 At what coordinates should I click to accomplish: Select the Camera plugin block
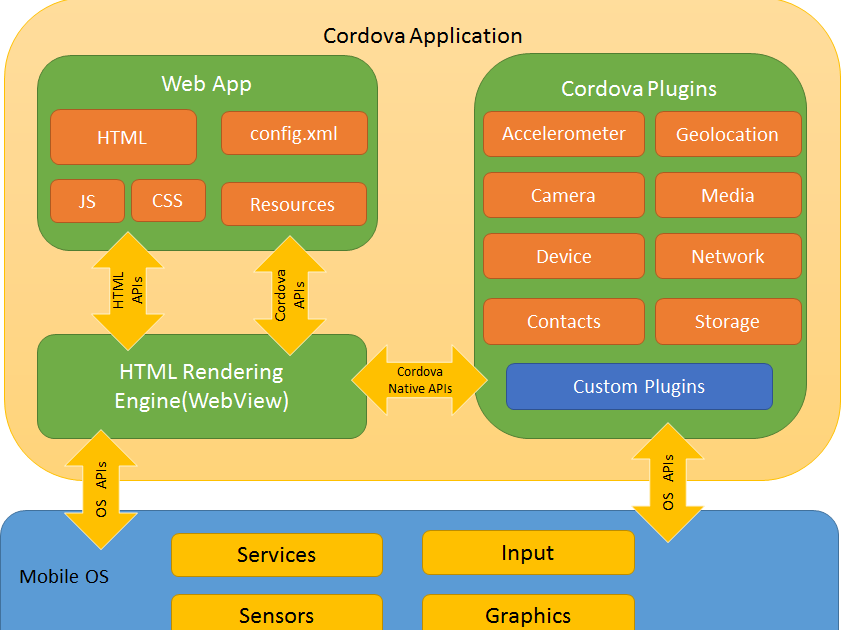point(563,195)
